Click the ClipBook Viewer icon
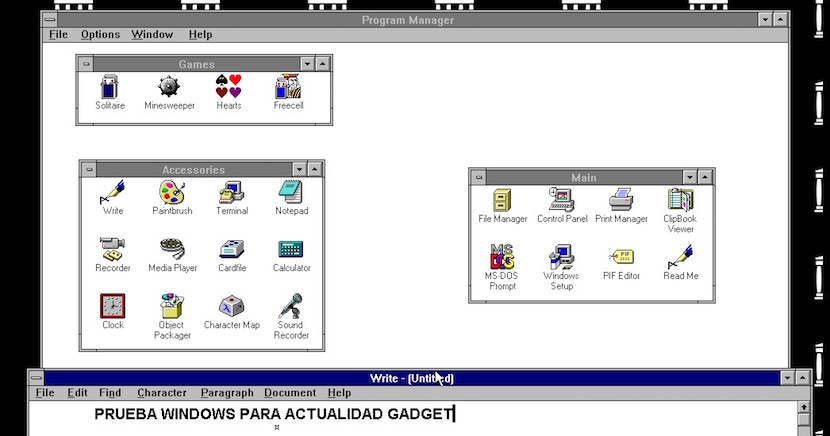This screenshot has height=436, width=830. pyautogui.click(x=681, y=200)
